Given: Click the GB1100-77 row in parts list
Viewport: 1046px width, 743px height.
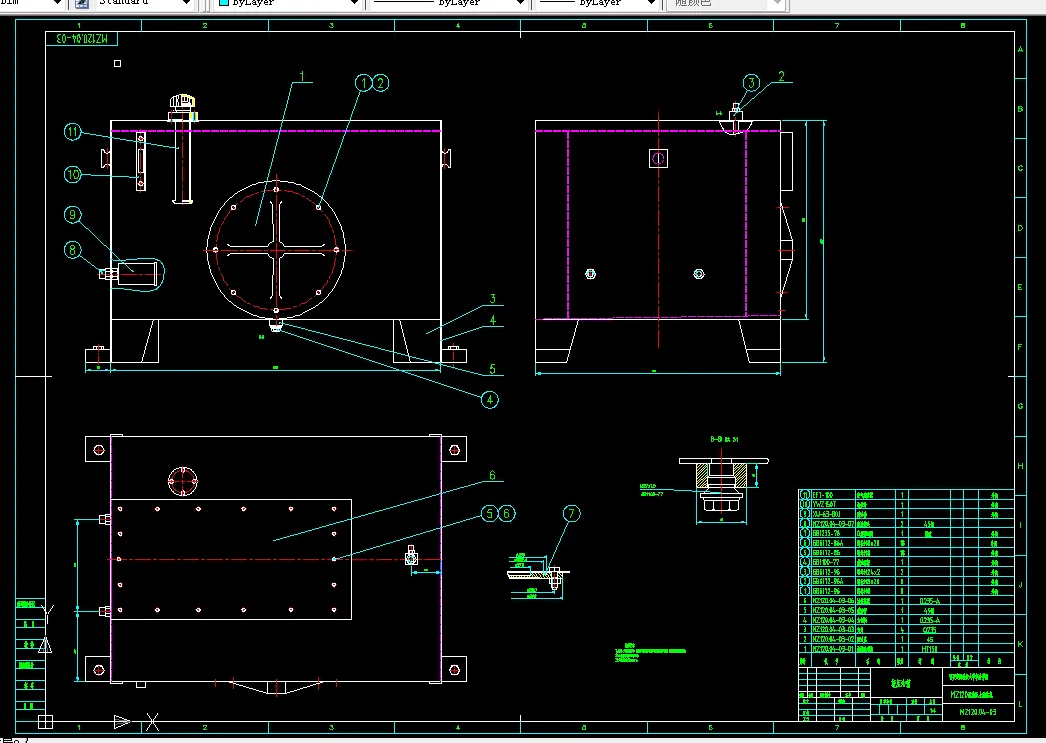Looking at the screenshot, I should coord(906,562).
